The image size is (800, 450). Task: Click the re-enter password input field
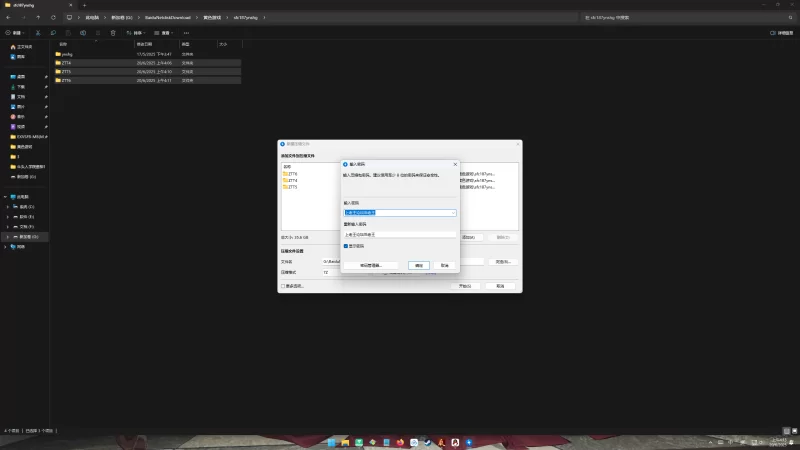400,235
